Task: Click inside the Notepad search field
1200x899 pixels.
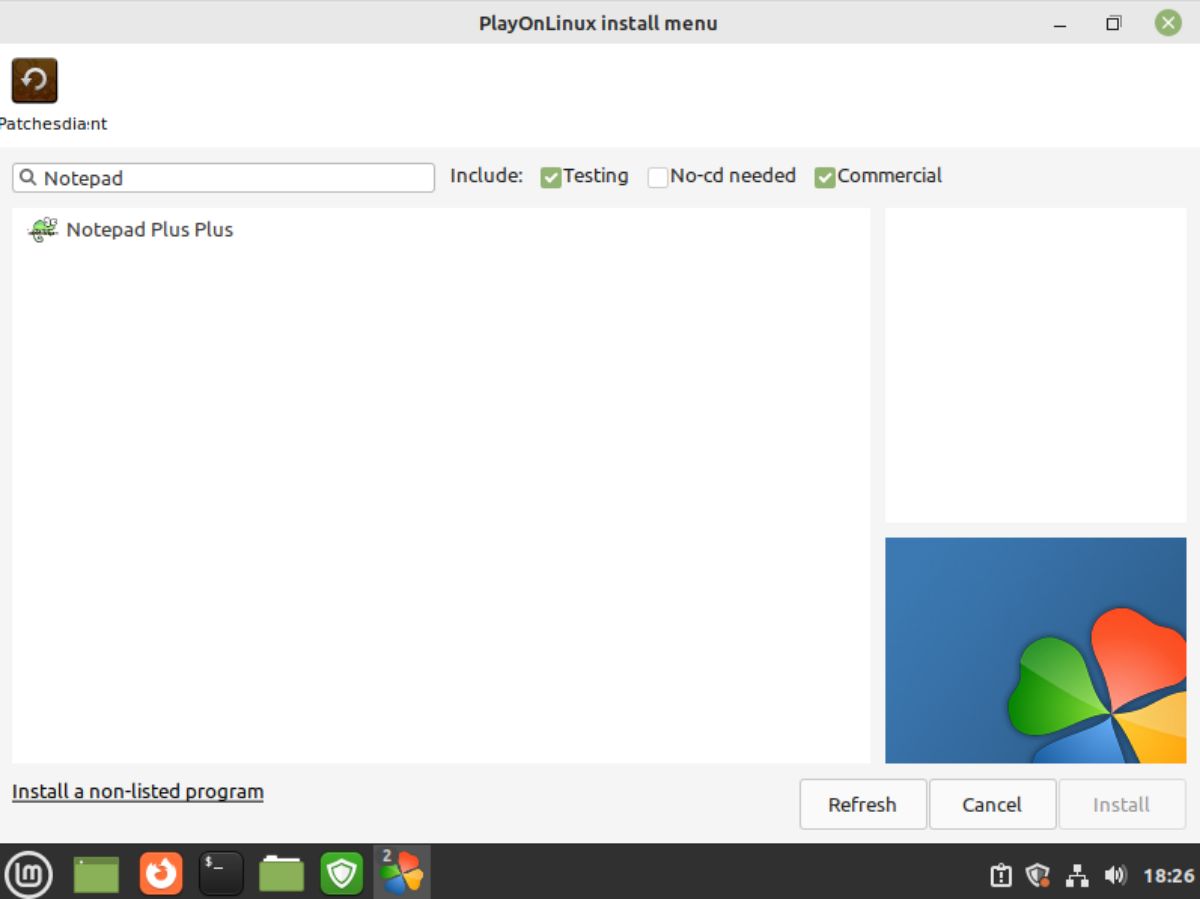Action: [x=220, y=178]
